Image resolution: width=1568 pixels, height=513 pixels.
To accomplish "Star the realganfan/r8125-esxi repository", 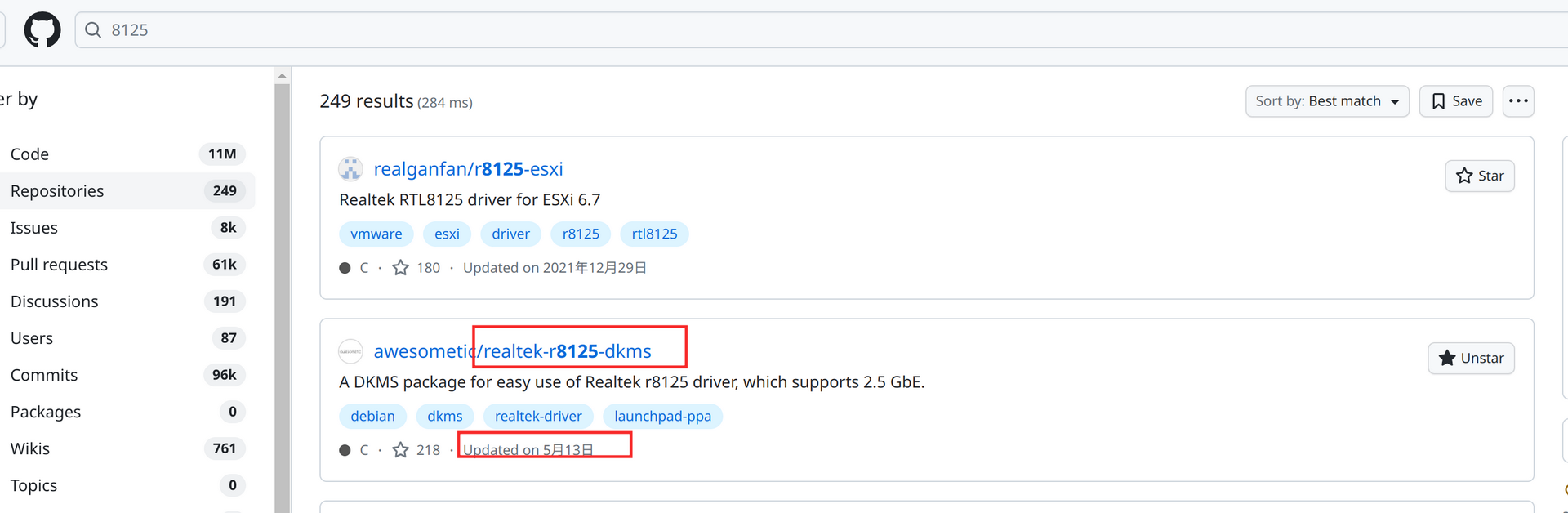I will tap(1480, 176).
